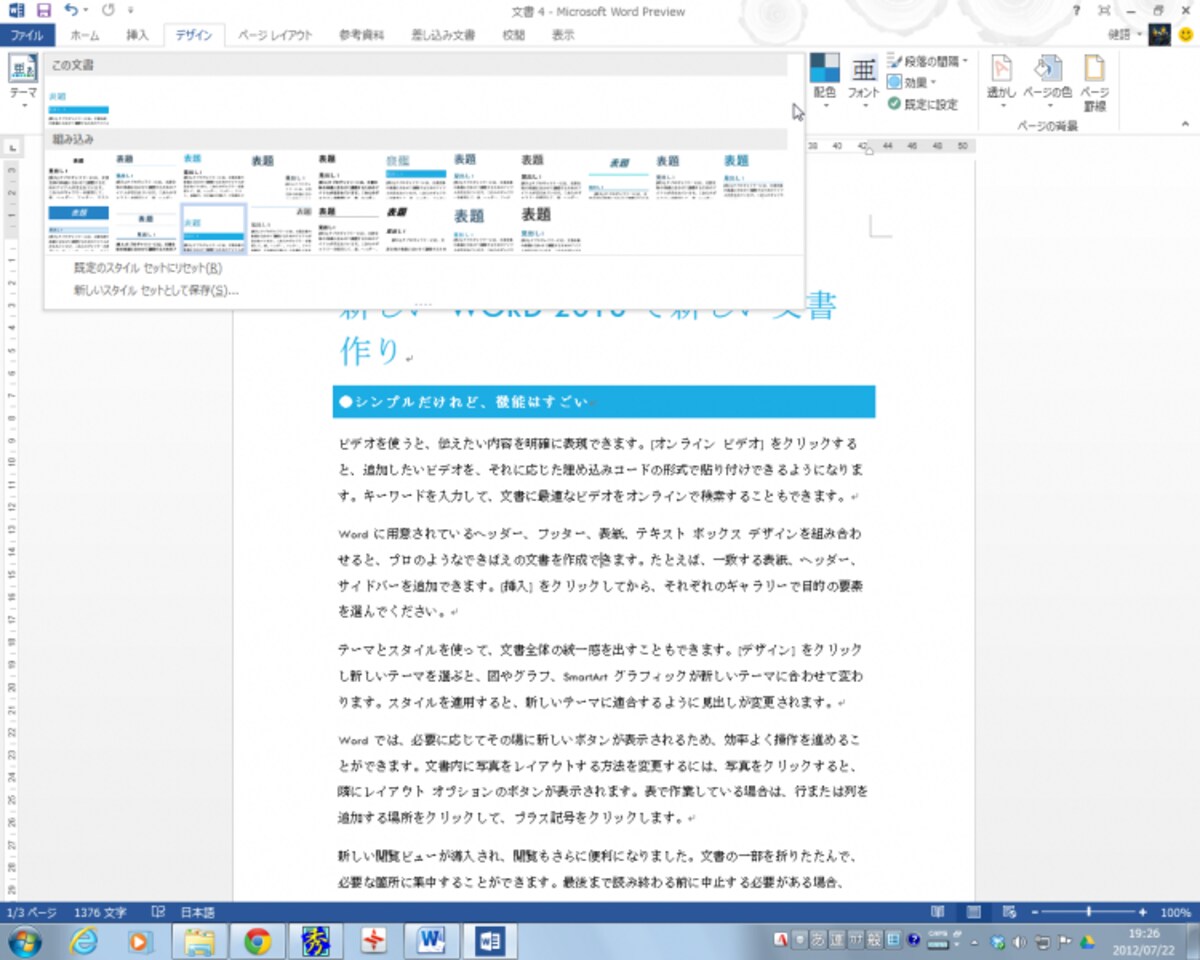
Task: Switch to the 校閲 (Review) tab
Action: (x=513, y=35)
